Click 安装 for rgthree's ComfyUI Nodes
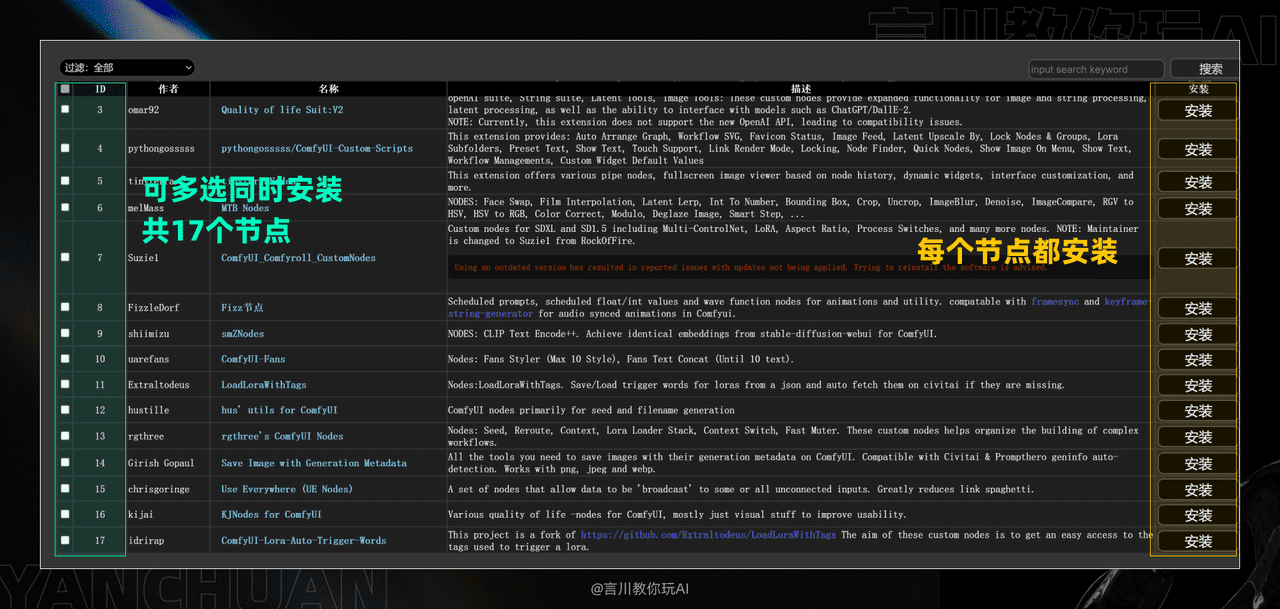This screenshot has width=1280, height=609. pos(1198,438)
